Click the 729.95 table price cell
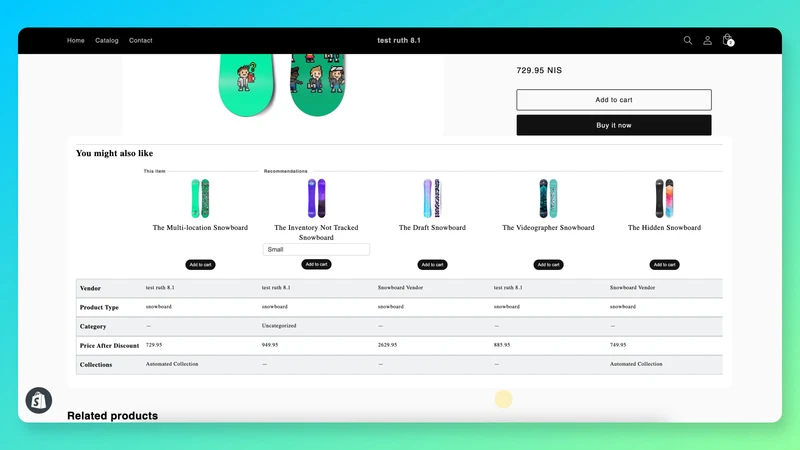800x450 pixels. point(154,345)
